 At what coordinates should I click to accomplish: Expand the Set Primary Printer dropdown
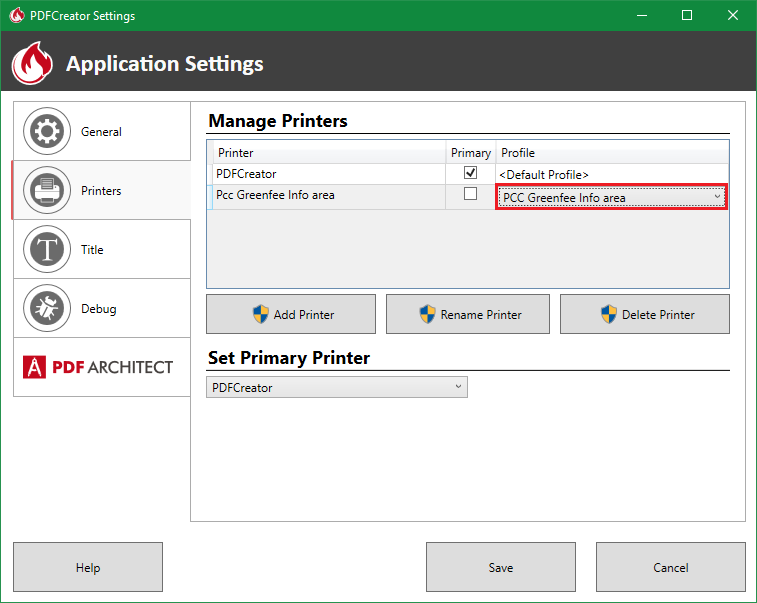click(x=337, y=387)
